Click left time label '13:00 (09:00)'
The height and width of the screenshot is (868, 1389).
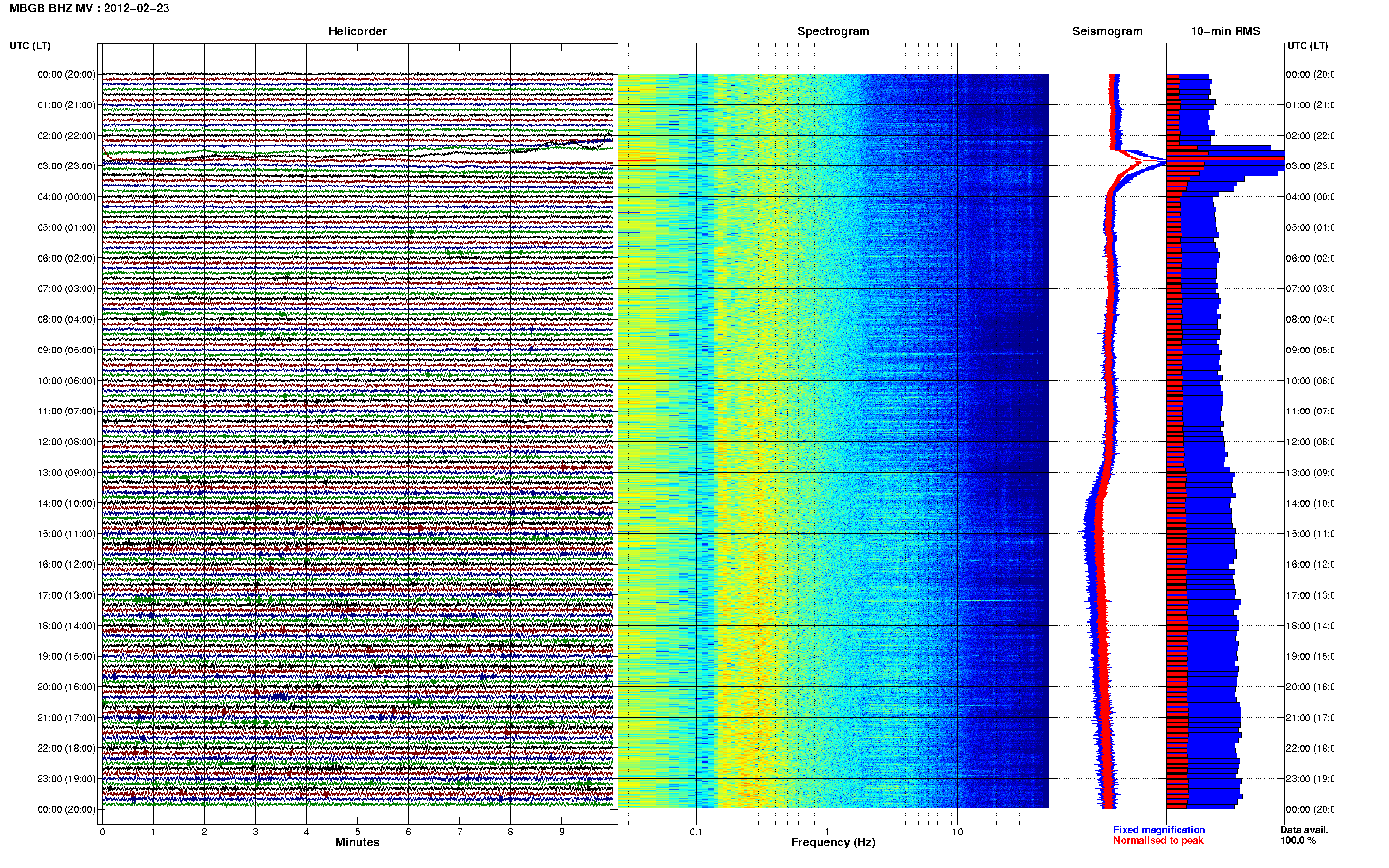click(x=66, y=473)
